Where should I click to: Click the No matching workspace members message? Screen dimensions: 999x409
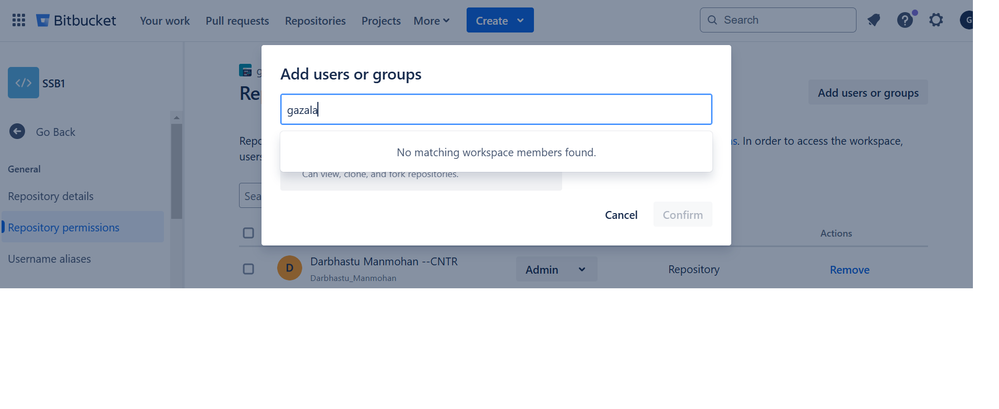click(x=496, y=152)
